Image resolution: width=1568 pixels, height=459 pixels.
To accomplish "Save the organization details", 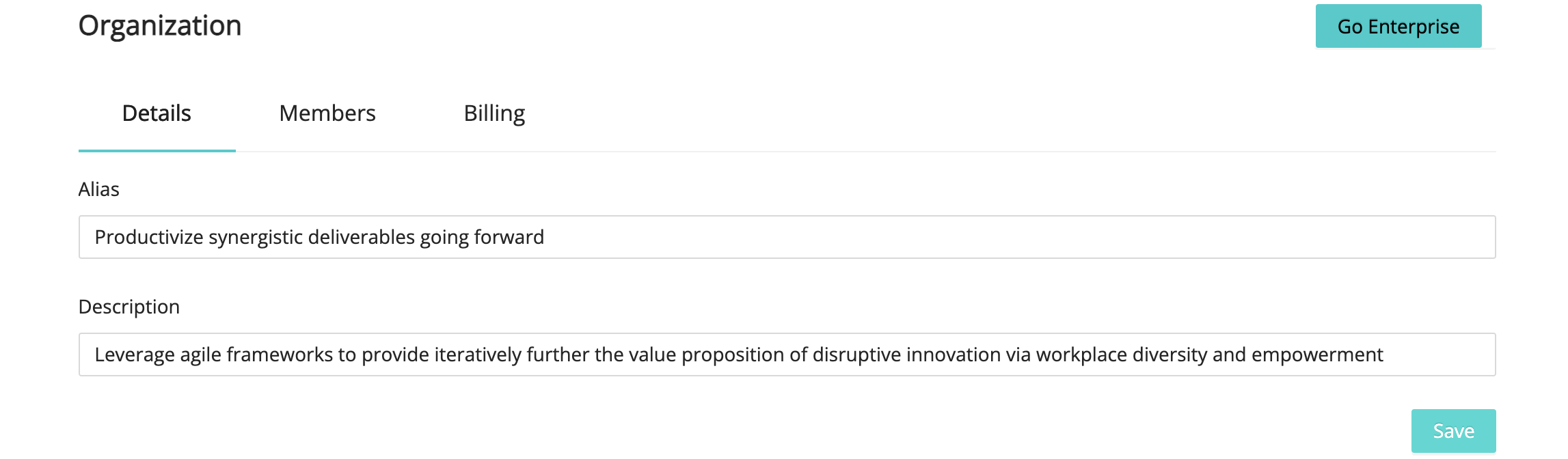I will 1452,431.
